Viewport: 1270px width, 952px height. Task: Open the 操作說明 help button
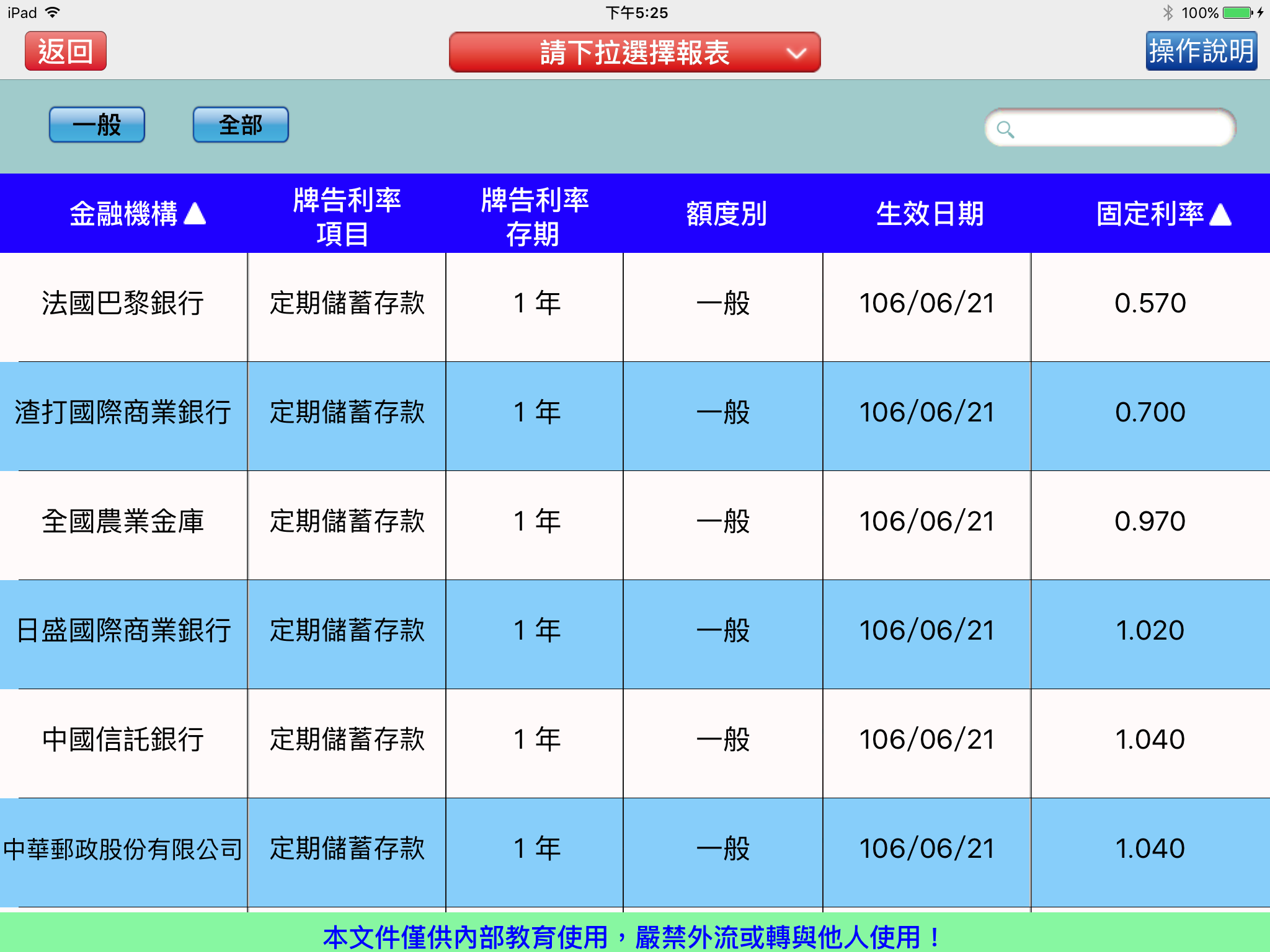[1201, 51]
